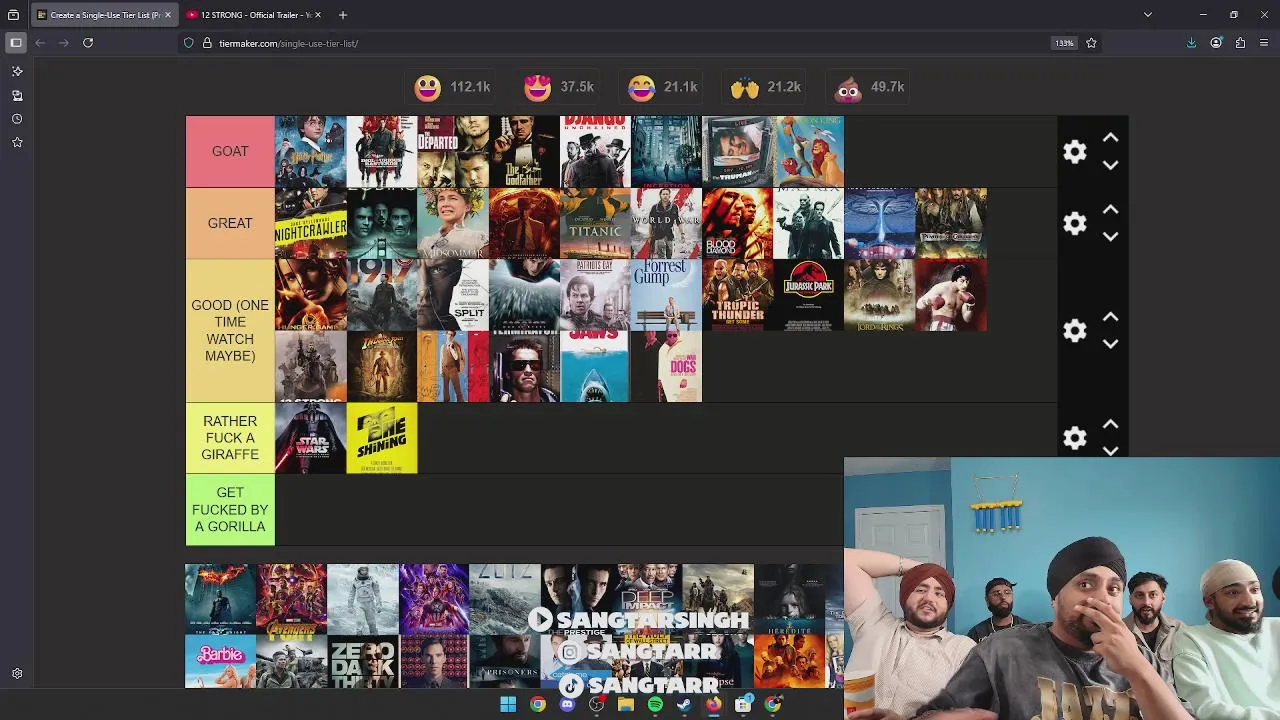Toggle the browser sidebar button
Viewport: 1280px width, 720px height.
pyautogui.click(x=16, y=43)
